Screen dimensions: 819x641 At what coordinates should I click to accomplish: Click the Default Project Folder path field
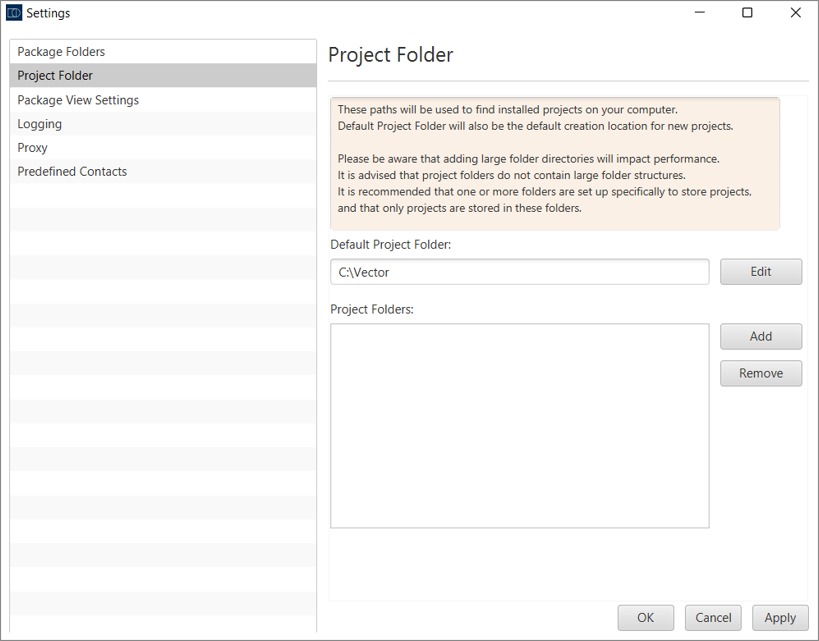pos(520,272)
